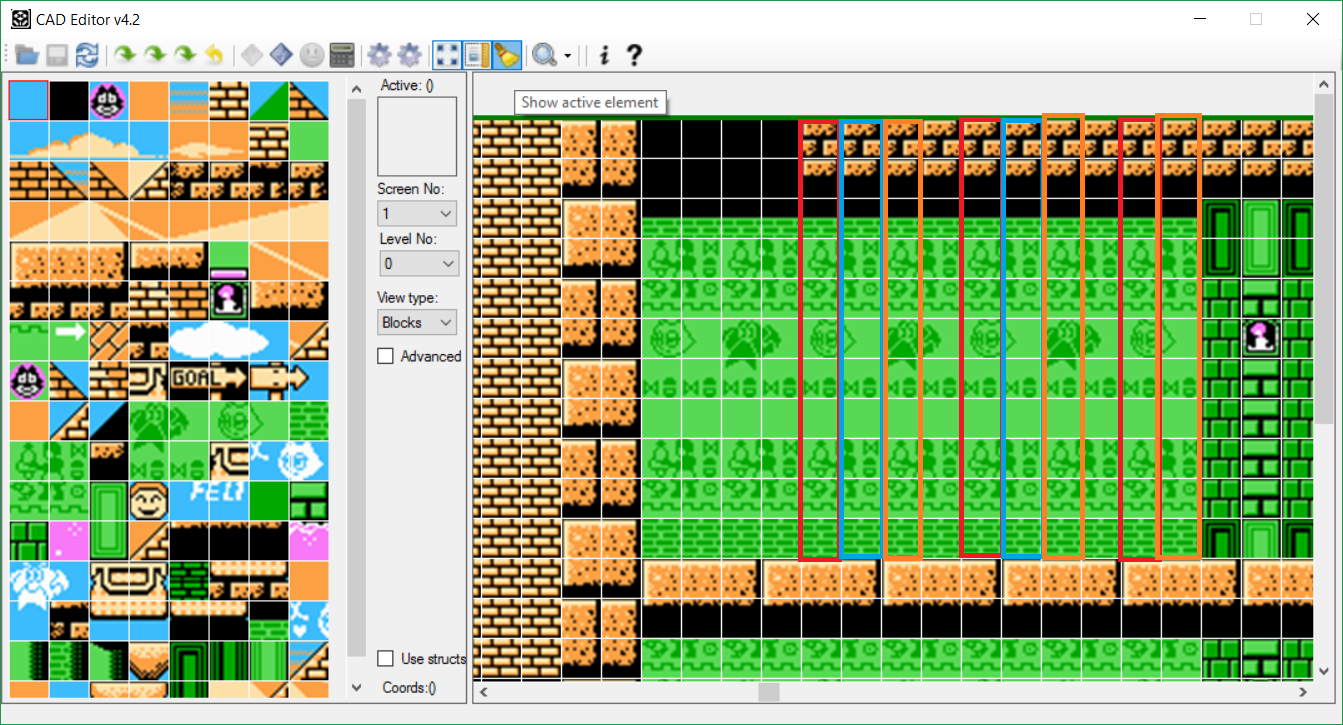
Task: Click the map vertical scrollbar down arrow
Action: [1323, 672]
